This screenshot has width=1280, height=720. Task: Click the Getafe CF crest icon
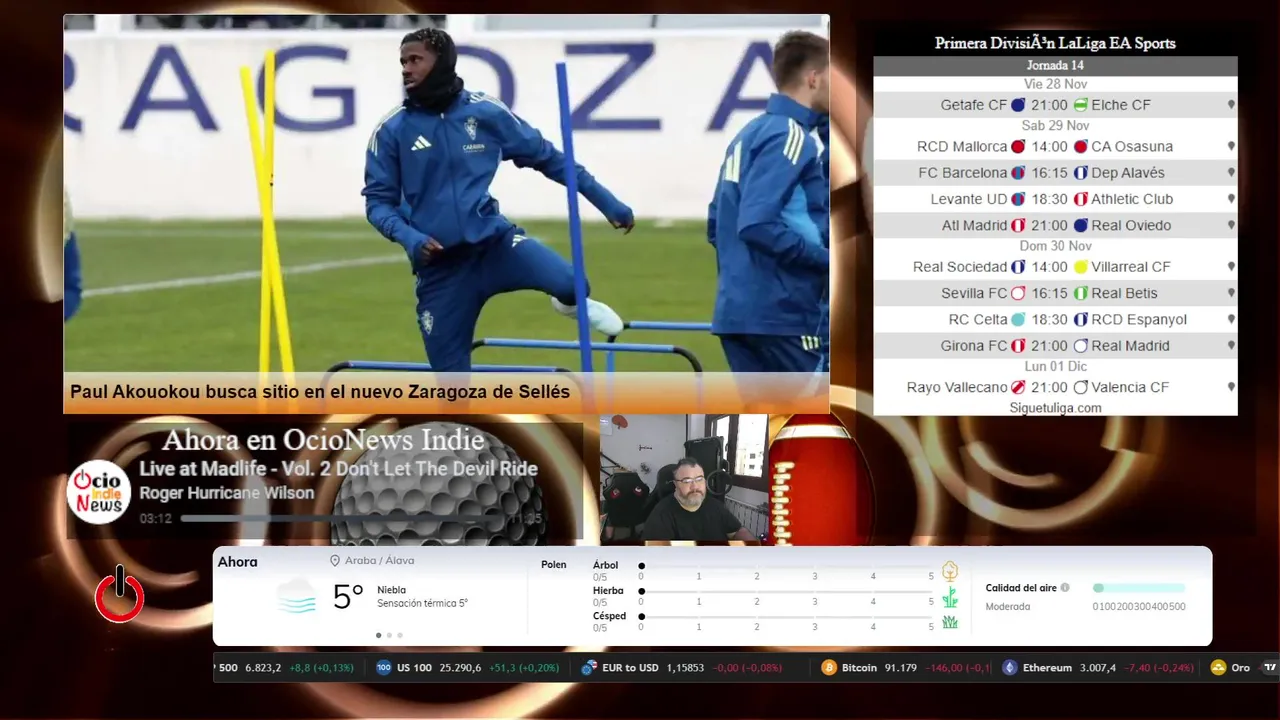coord(1018,105)
